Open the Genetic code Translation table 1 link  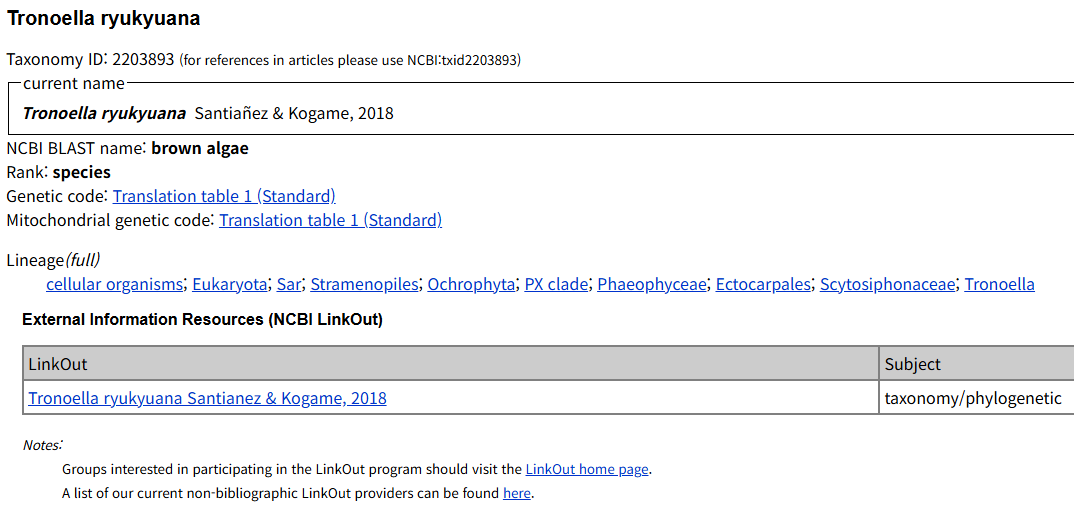point(224,196)
